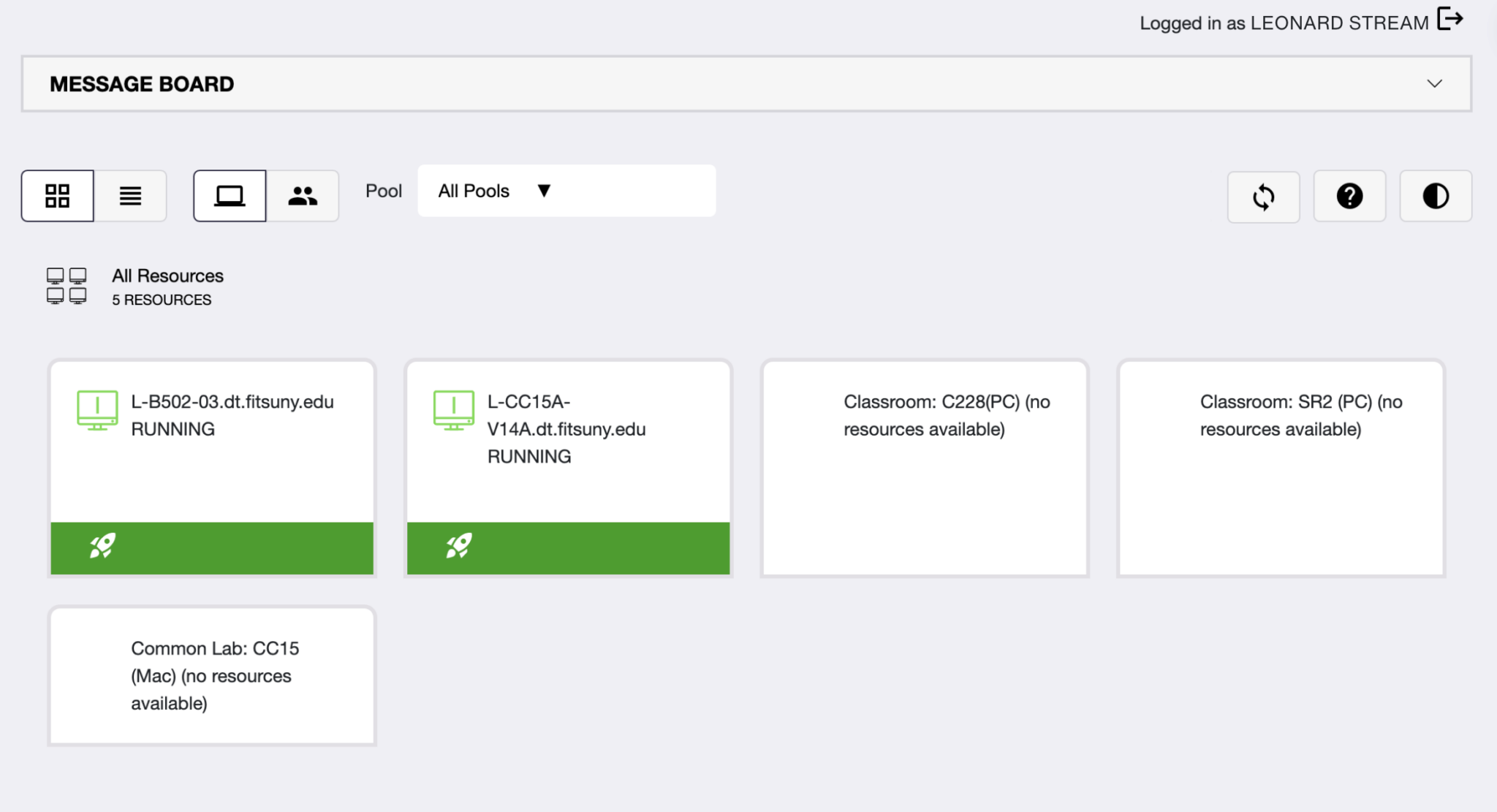Viewport: 1497px width, 812px height.
Task: Click the refresh icon to reload resources
Action: tap(1264, 196)
